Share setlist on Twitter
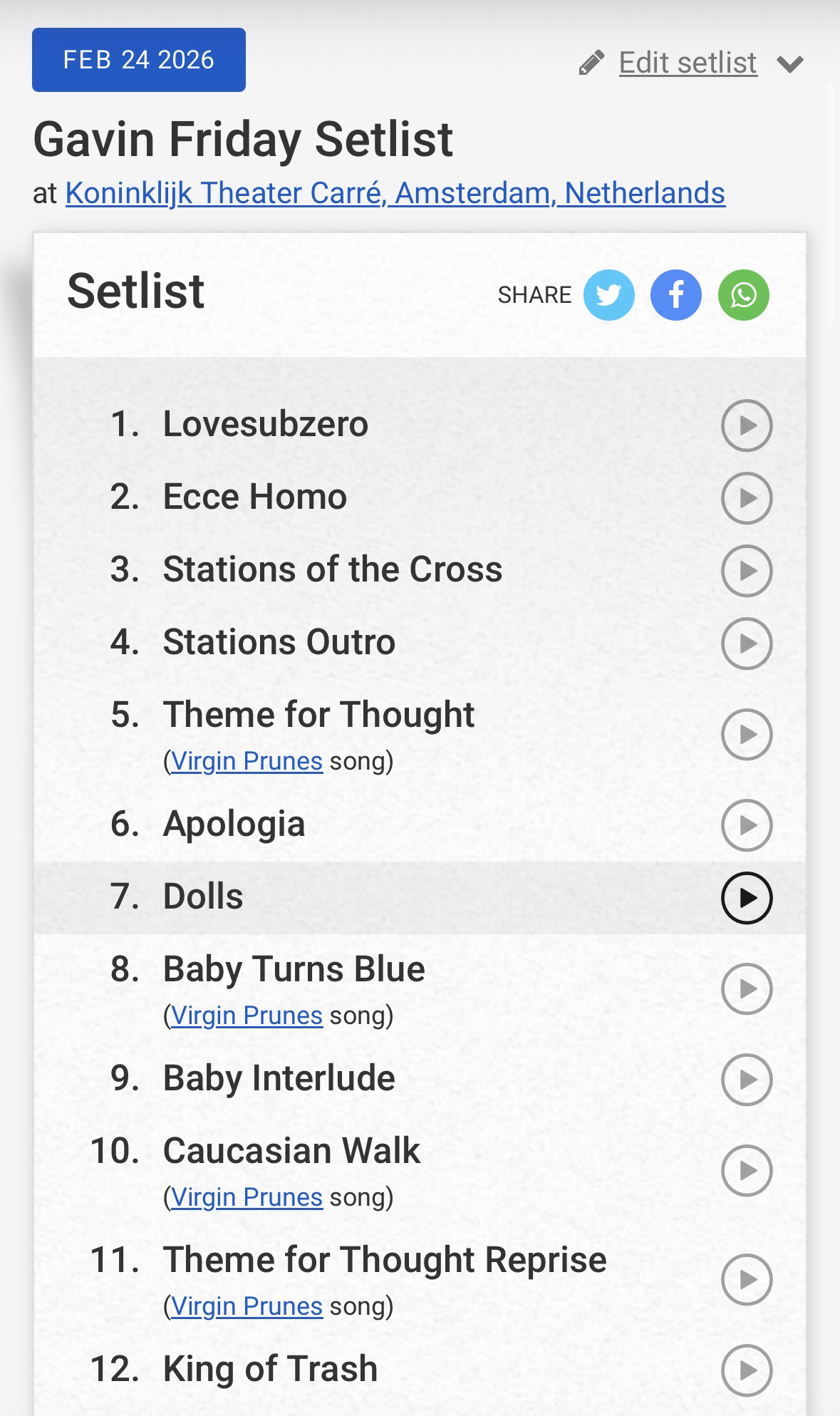 (608, 295)
